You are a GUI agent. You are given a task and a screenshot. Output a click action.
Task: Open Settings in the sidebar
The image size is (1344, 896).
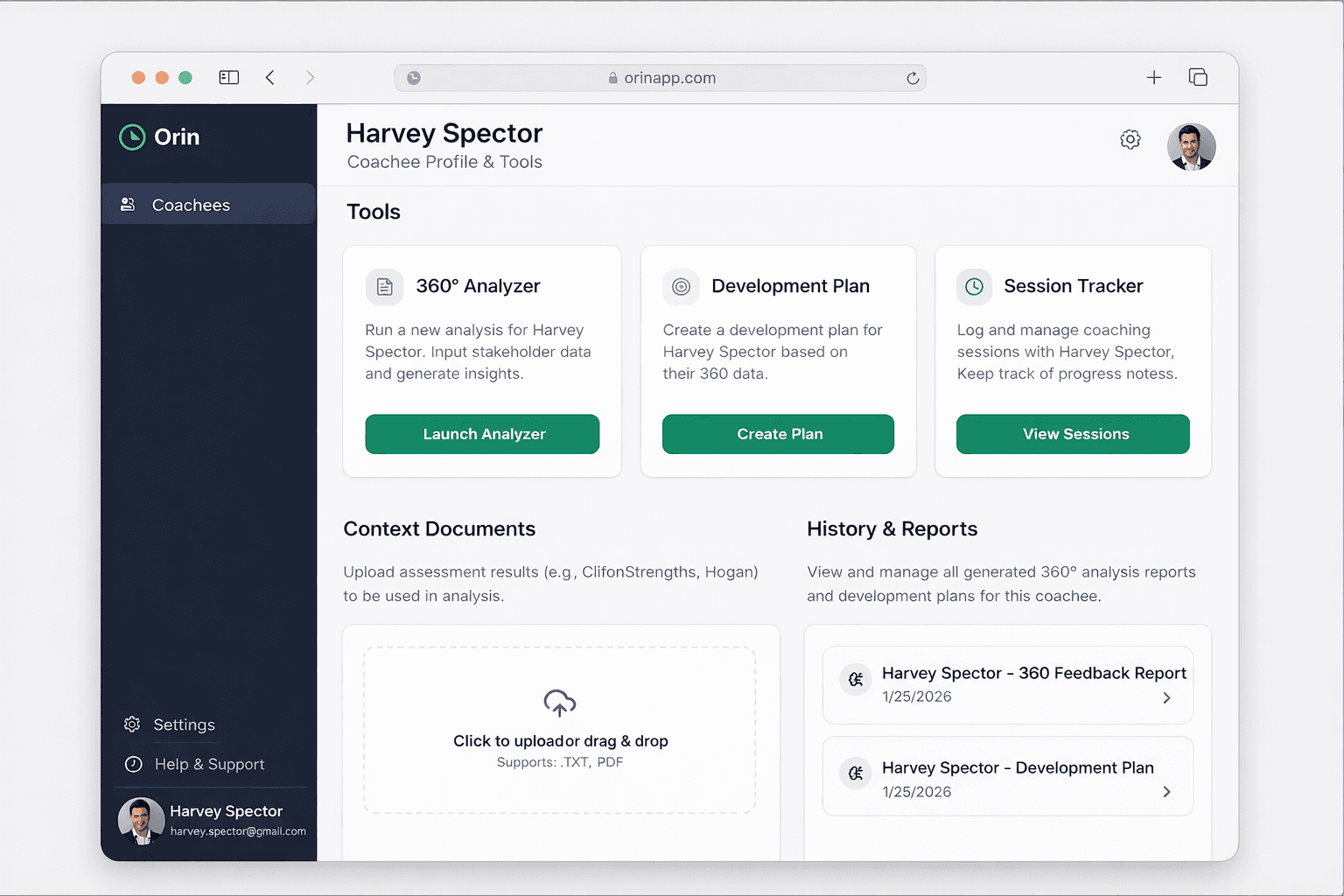(184, 724)
